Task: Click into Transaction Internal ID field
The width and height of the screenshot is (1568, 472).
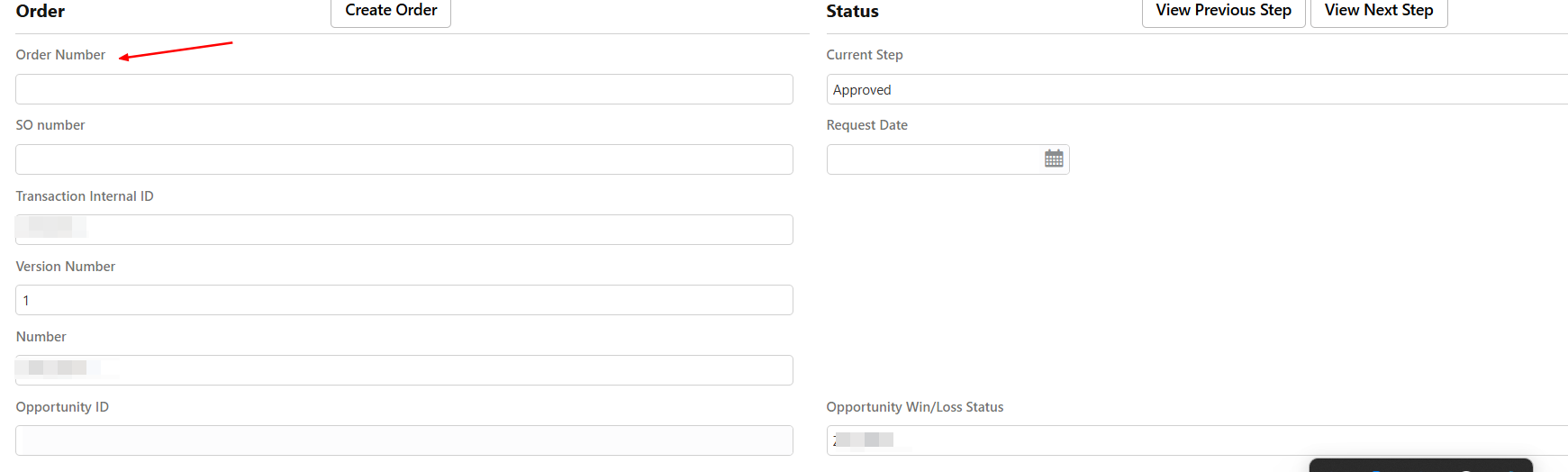Action: [404, 230]
